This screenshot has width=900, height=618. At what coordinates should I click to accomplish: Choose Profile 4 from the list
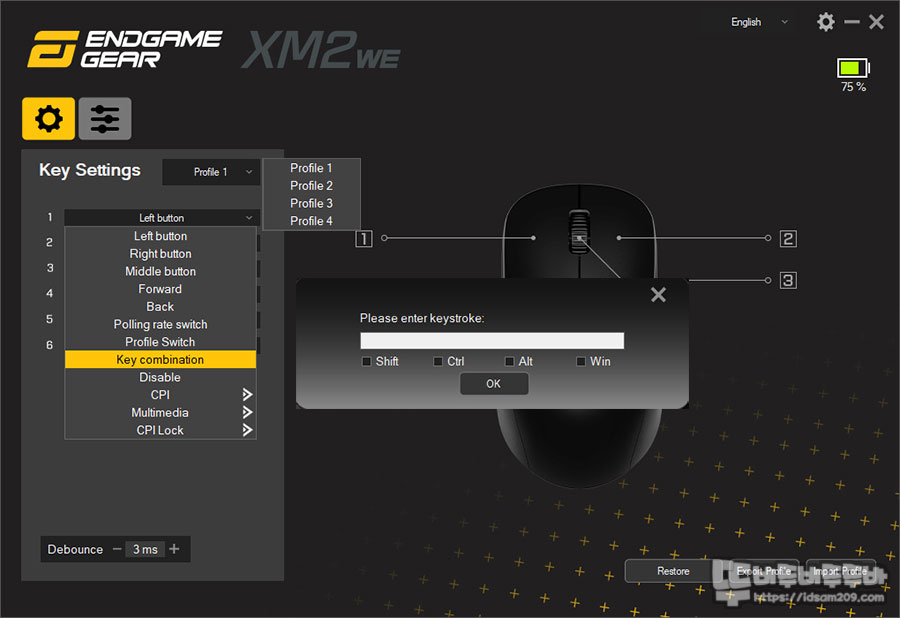click(x=312, y=221)
